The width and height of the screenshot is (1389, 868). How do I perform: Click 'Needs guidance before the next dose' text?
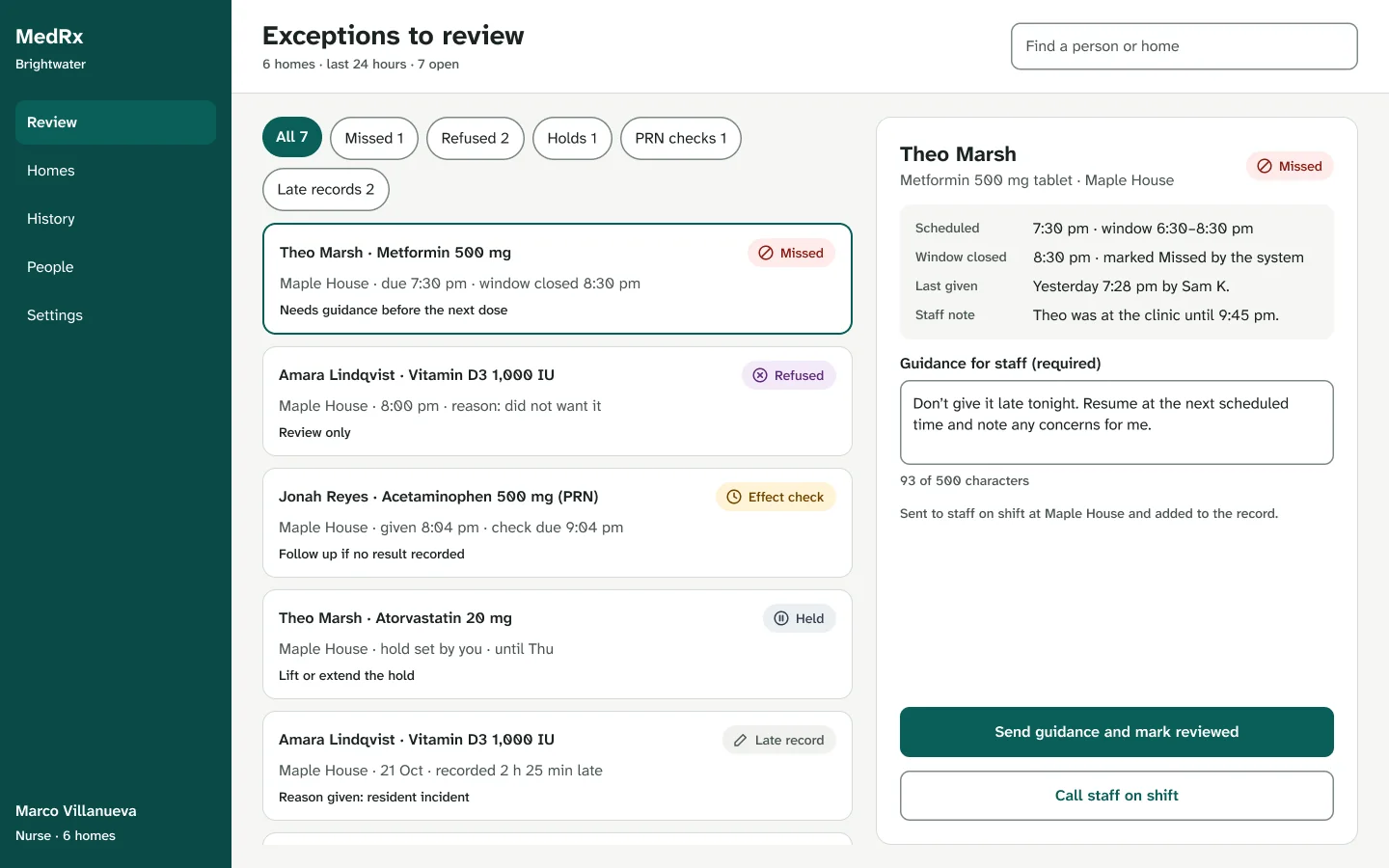point(394,311)
